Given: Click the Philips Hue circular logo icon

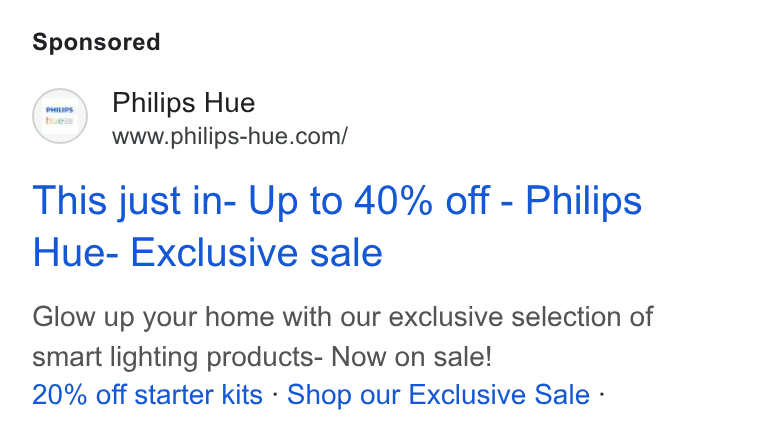Looking at the screenshot, I should point(60,116).
